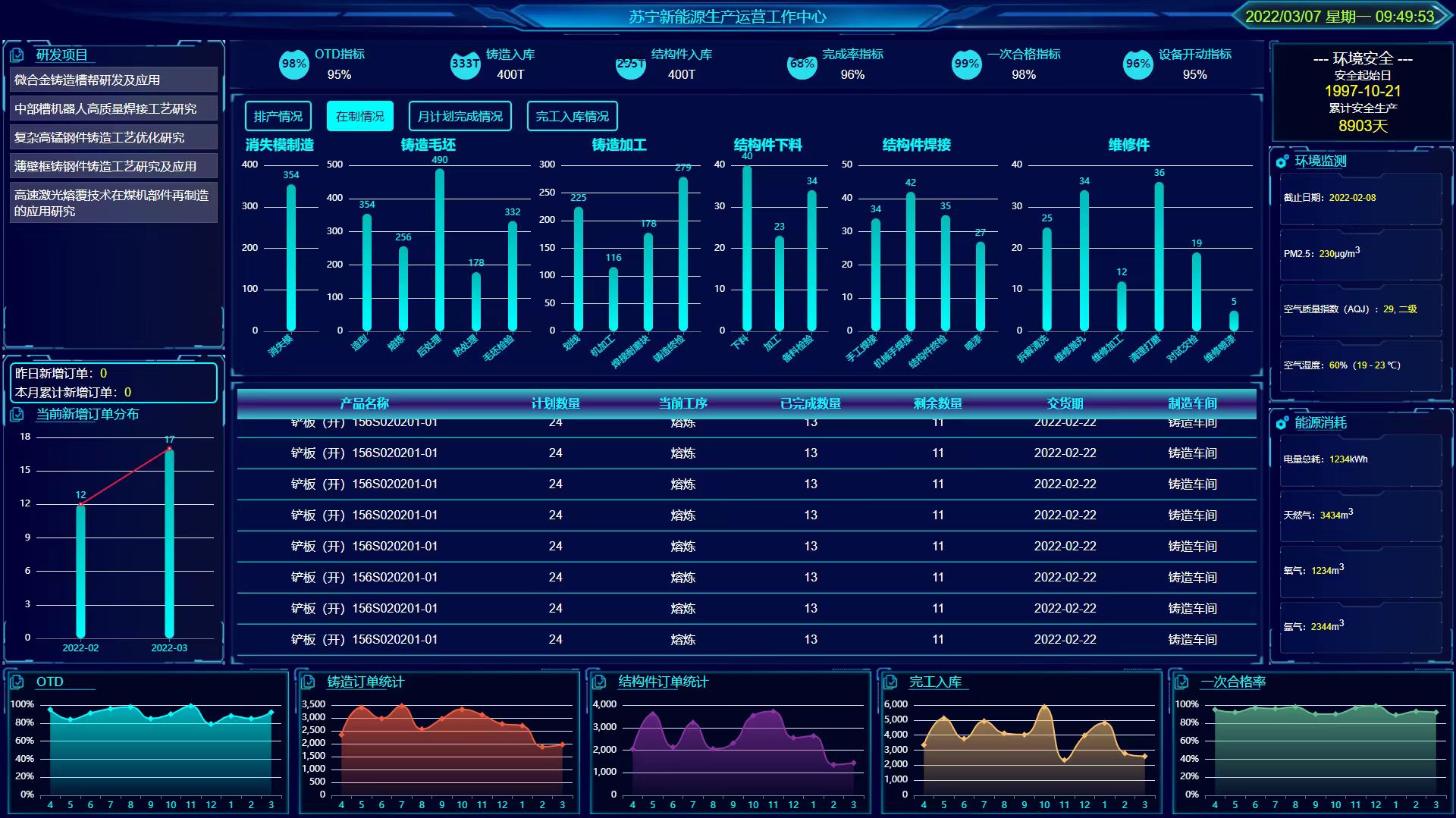1456x818 pixels.
Task: Switch to the 排产情况 tab
Action: (x=278, y=116)
